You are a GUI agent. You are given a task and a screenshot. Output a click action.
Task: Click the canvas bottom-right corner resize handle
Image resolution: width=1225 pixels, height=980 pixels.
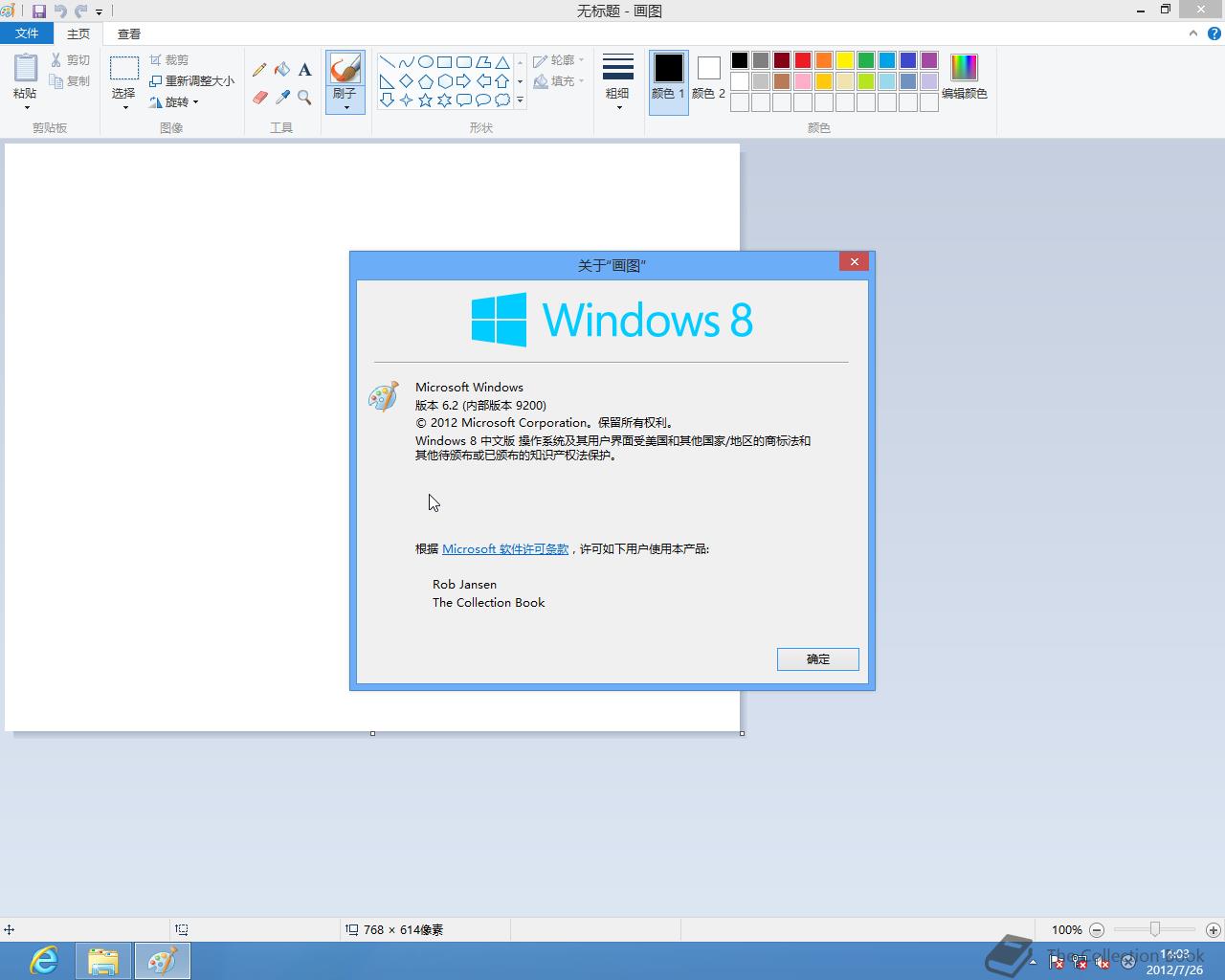[x=742, y=733]
